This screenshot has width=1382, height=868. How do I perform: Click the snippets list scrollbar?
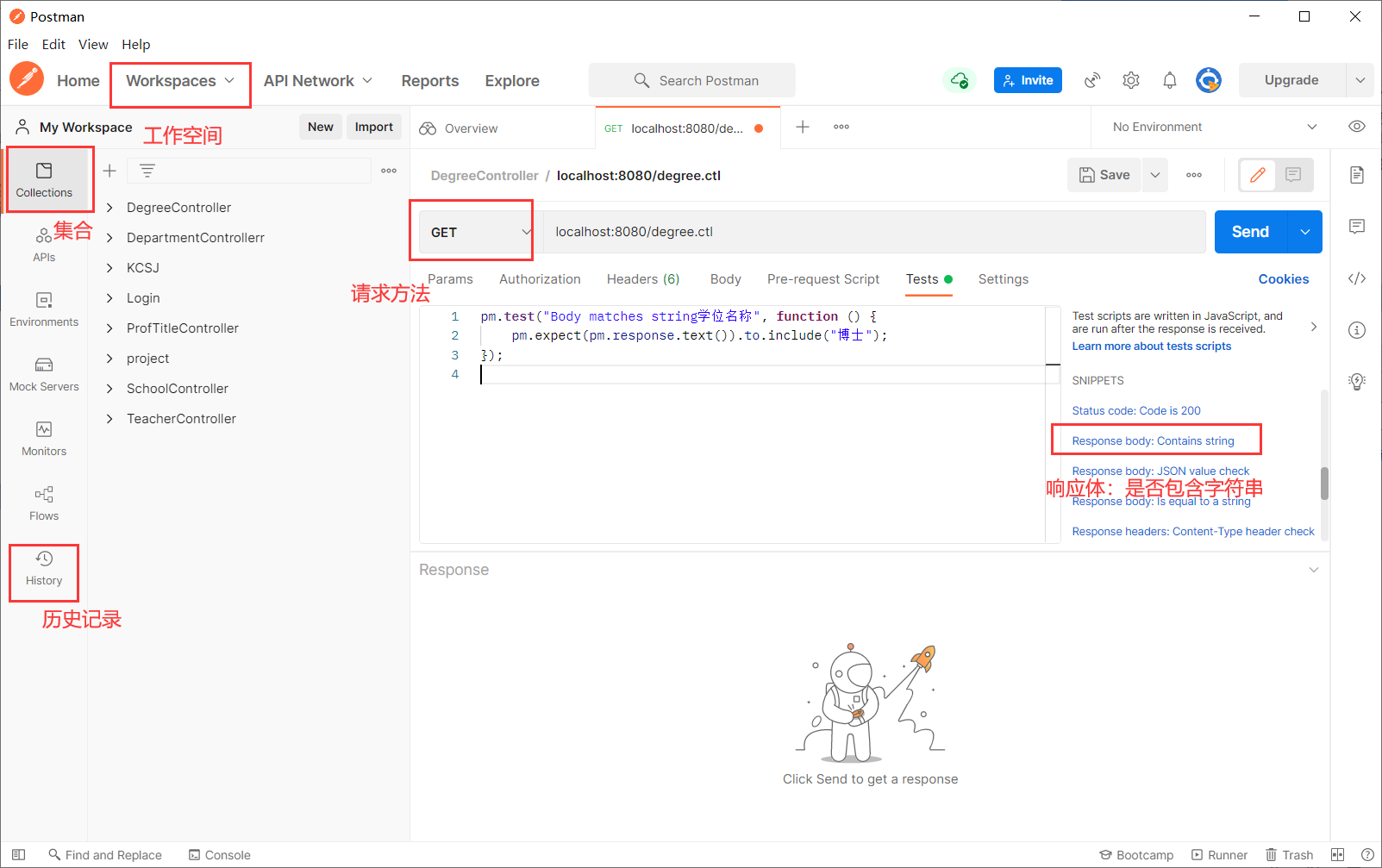coord(1324,483)
